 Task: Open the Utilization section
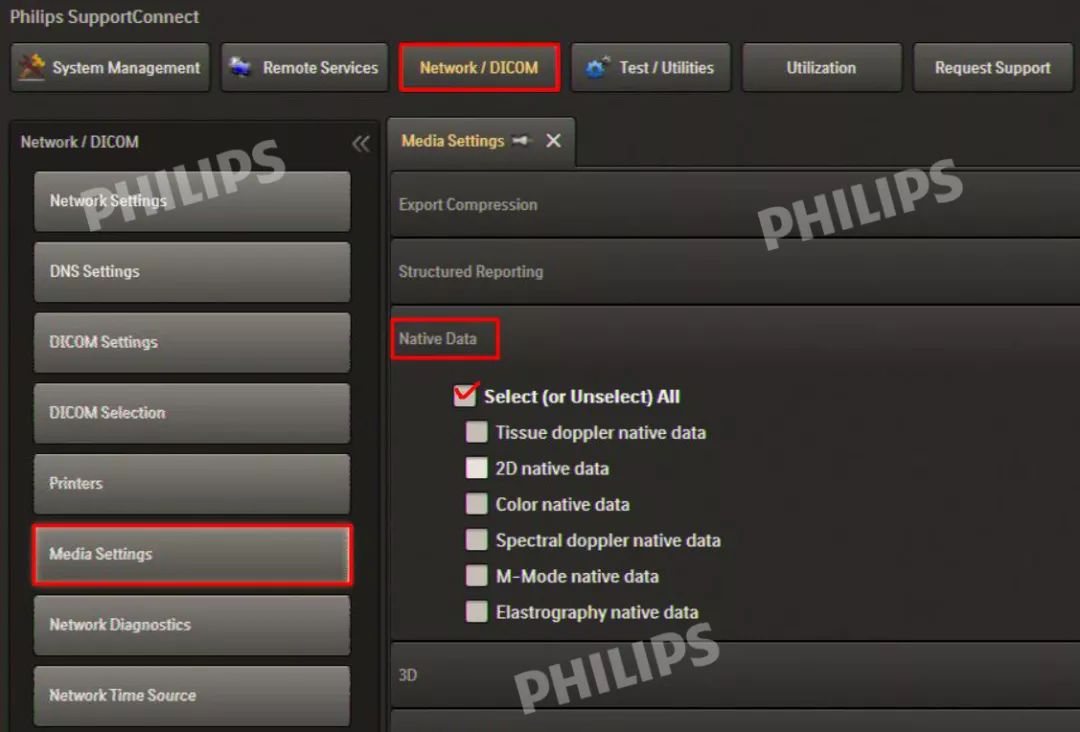coord(821,67)
